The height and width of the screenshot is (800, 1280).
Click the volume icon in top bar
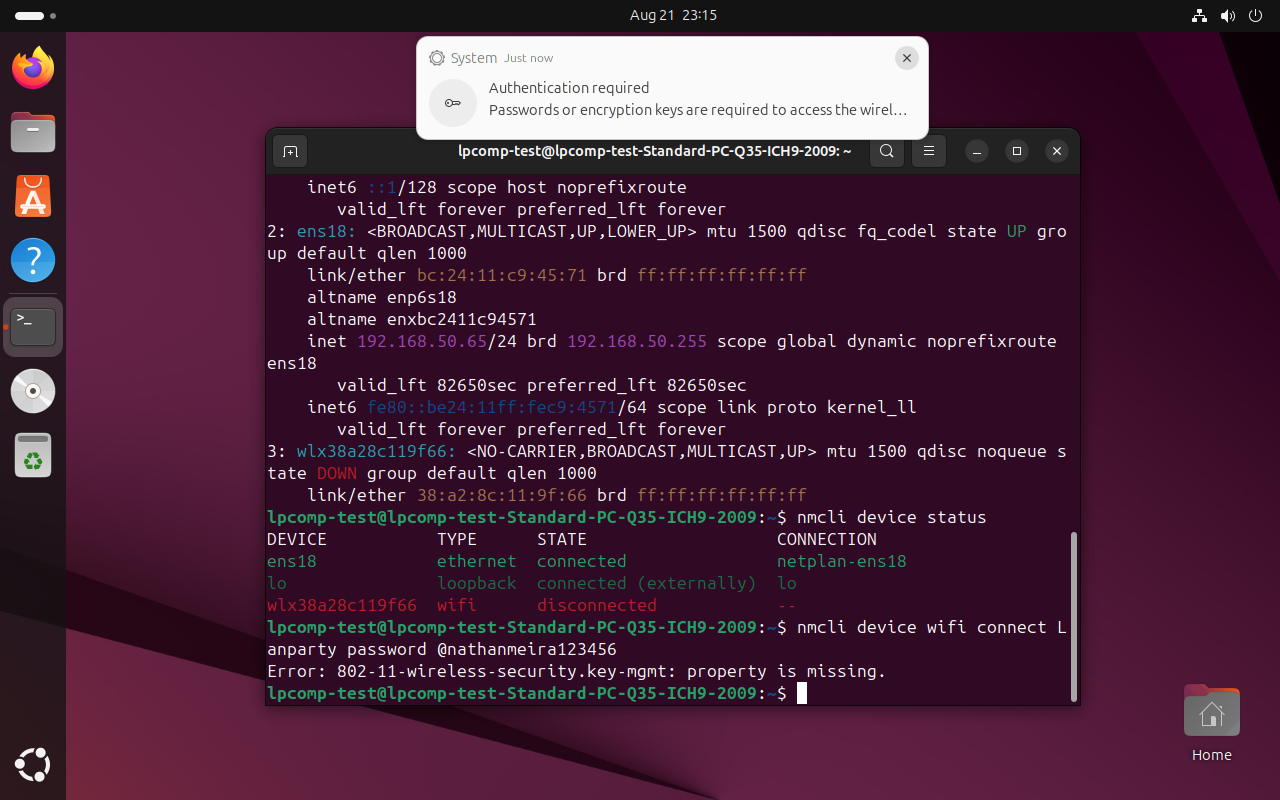(x=1228, y=15)
